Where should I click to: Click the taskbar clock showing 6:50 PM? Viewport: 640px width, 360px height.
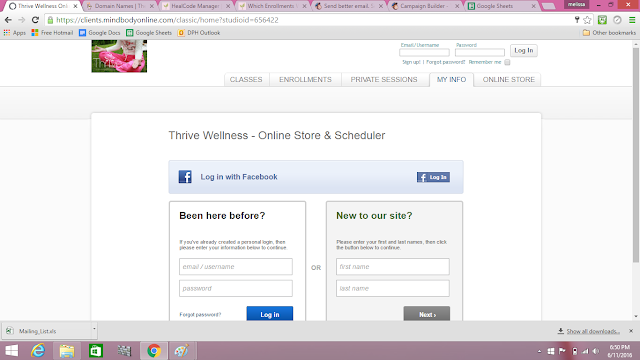[x=620, y=351]
